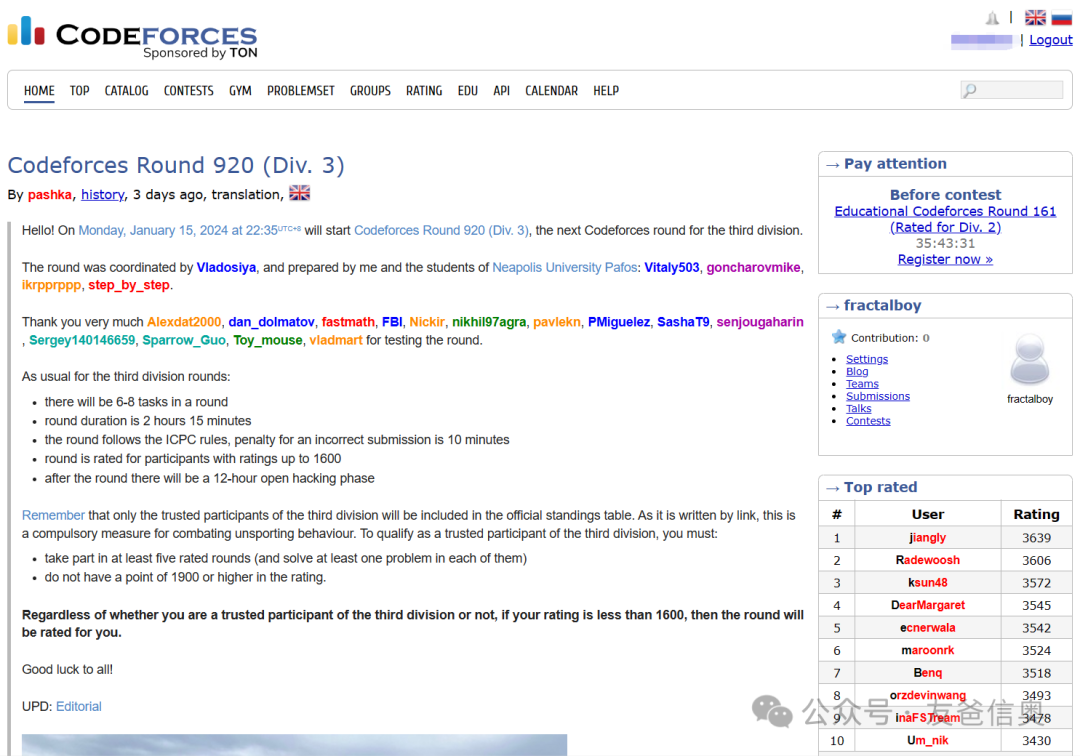This screenshot has height=756, width=1080.
Task: Switch to Russian via Russian flag
Action: (1061, 18)
